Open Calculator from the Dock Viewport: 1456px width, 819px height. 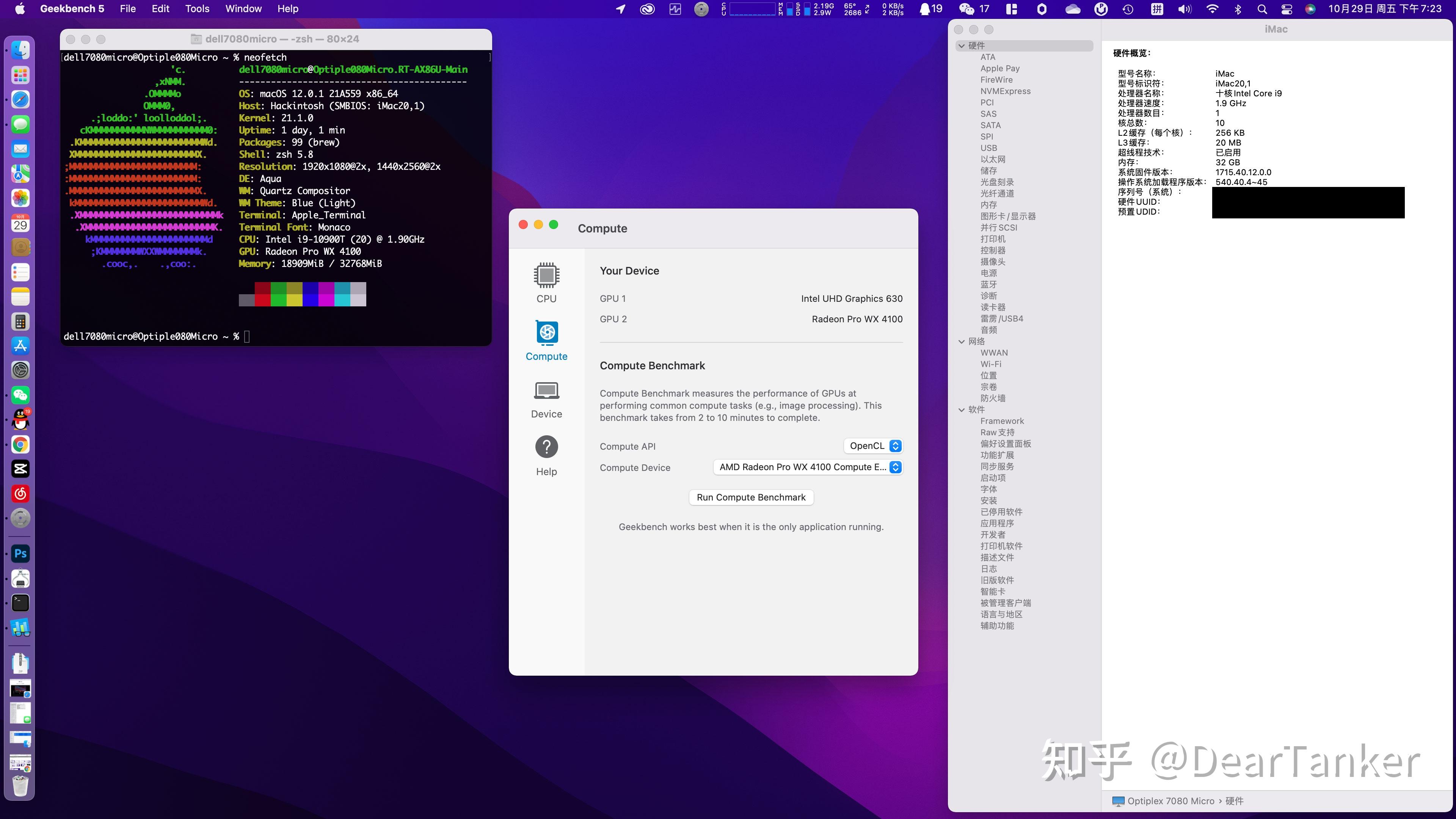click(20, 322)
